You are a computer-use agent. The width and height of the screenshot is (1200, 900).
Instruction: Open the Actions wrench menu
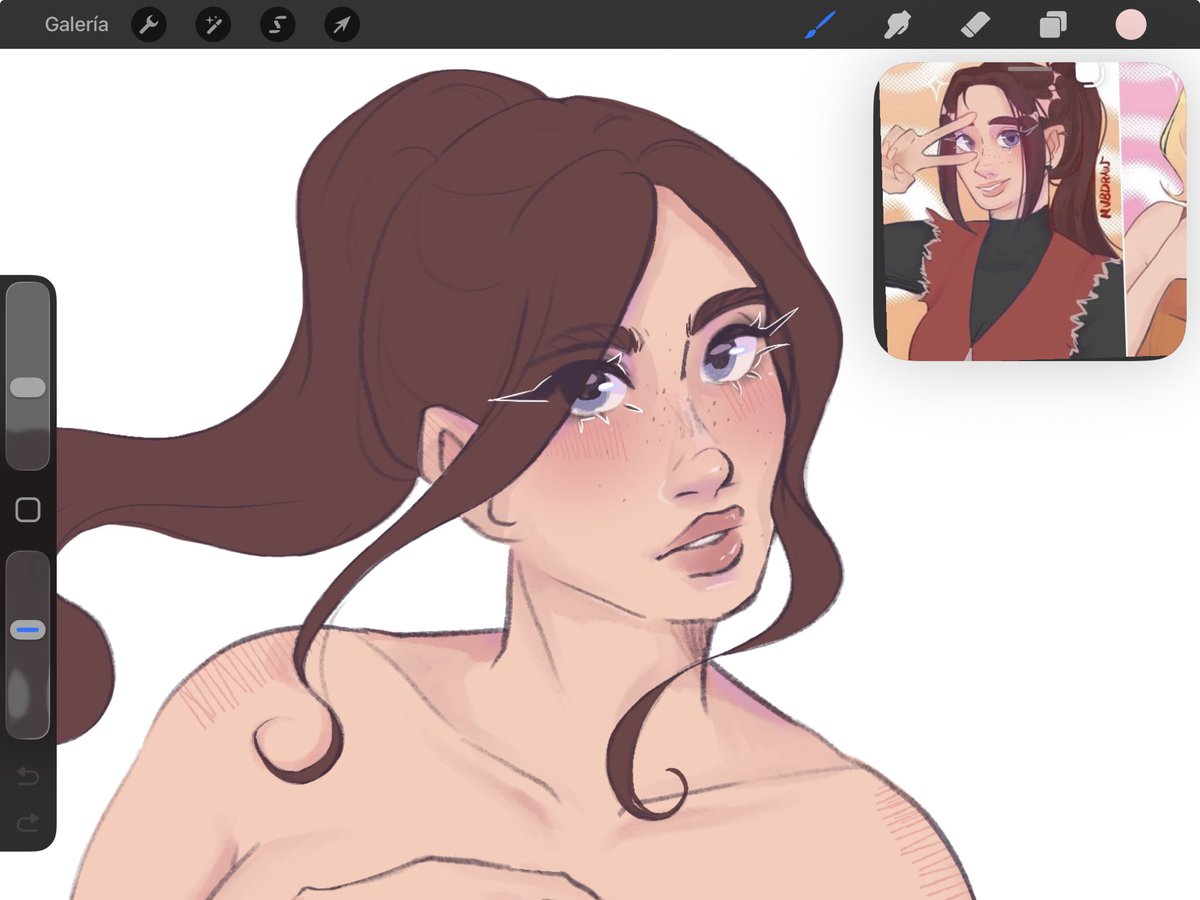(149, 25)
